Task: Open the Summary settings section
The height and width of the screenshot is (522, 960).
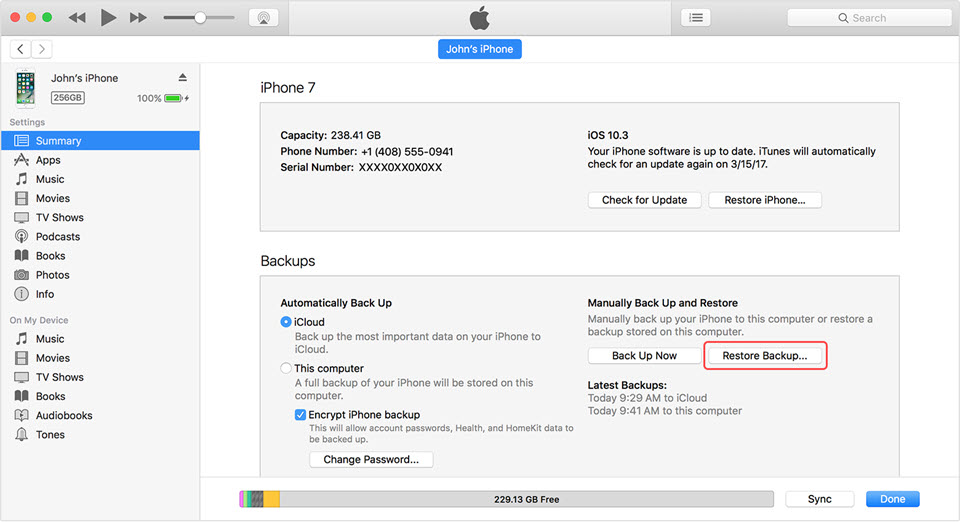Action: 100,141
